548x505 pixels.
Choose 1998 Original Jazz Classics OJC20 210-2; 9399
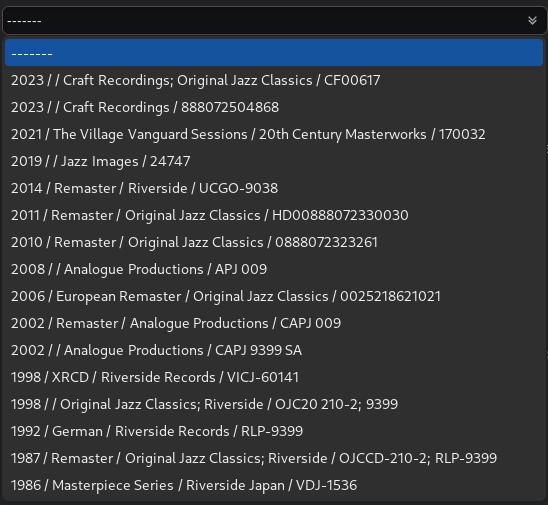tap(274, 404)
